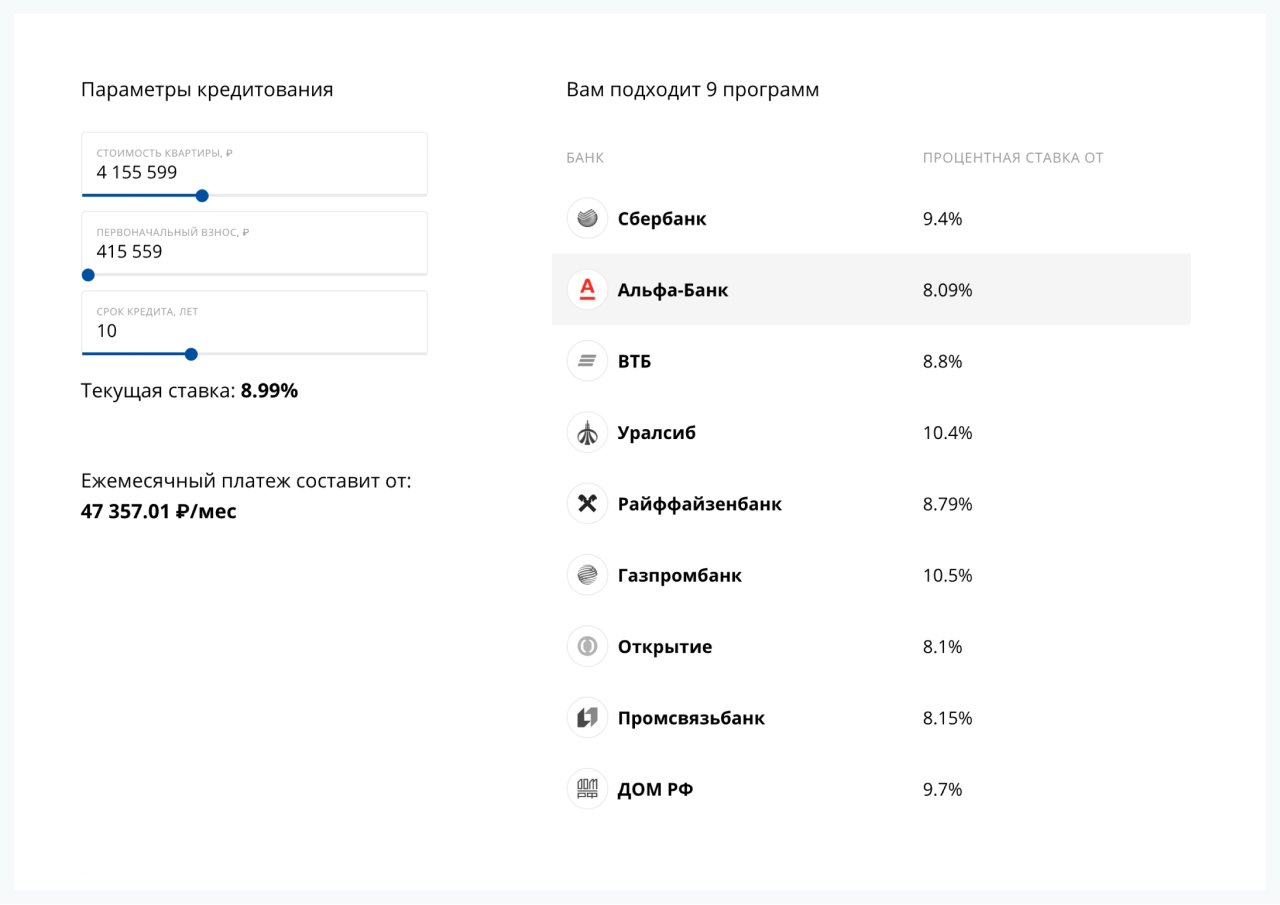Focus the Первоначальный взнос input field

tap(254, 251)
